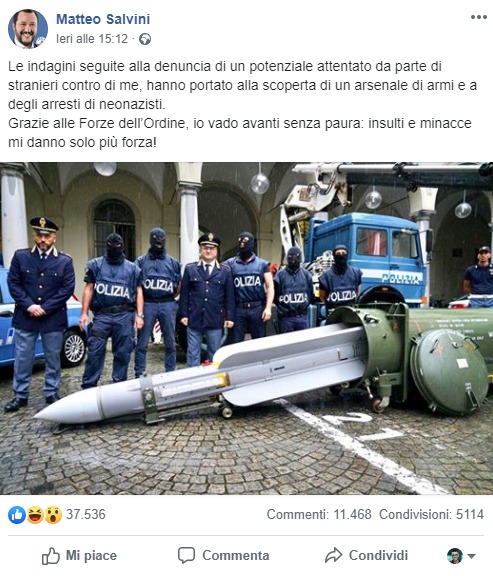The image size is (493, 576).
Task: Click the share arrow icon beside Condividi
Action: tap(333, 555)
